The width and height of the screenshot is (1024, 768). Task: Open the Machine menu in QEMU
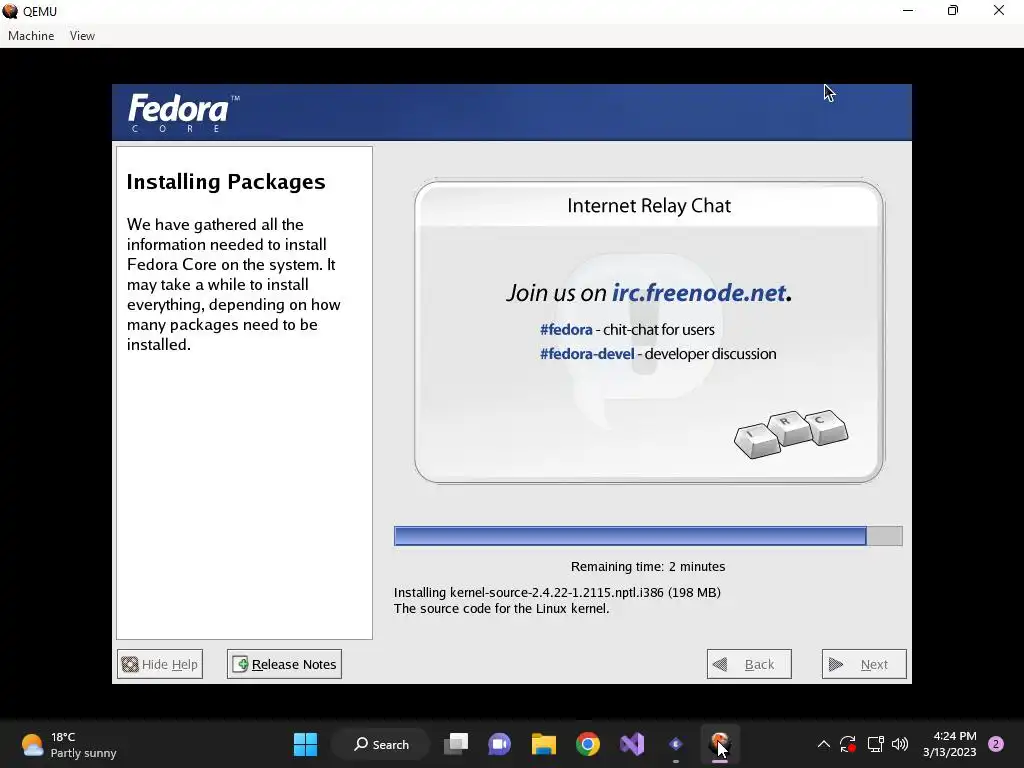[31, 36]
